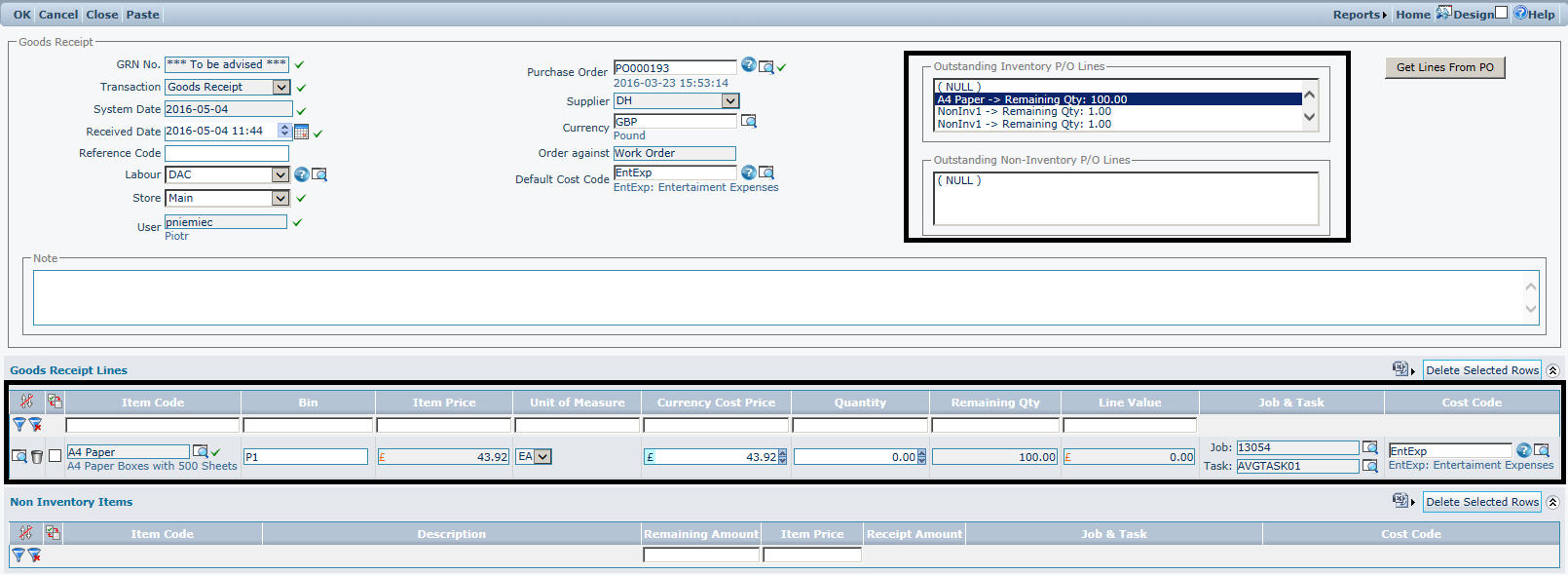Click Paste in the top toolbar

pyautogui.click(x=142, y=15)
